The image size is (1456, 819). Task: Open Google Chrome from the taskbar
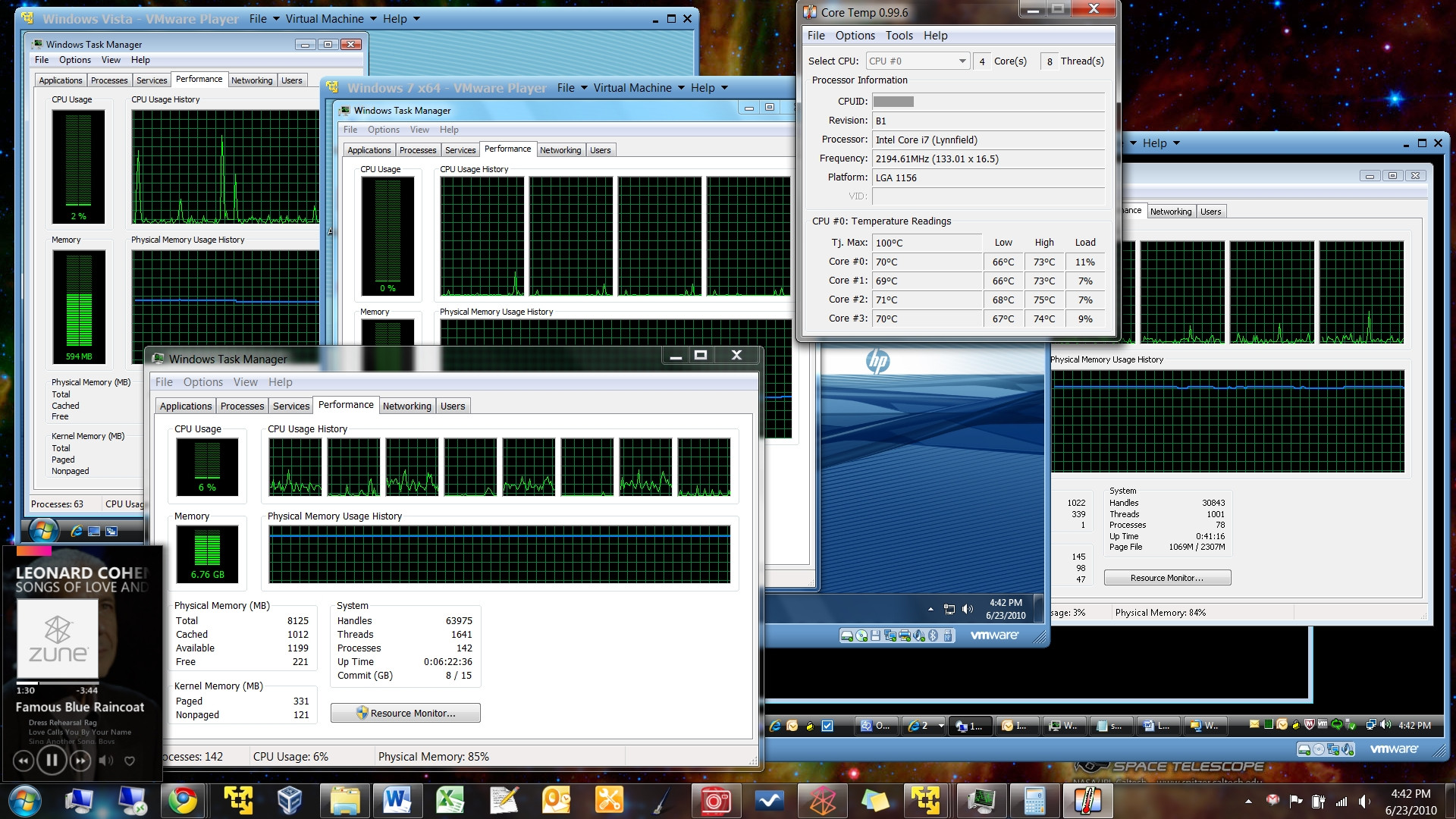183,801
